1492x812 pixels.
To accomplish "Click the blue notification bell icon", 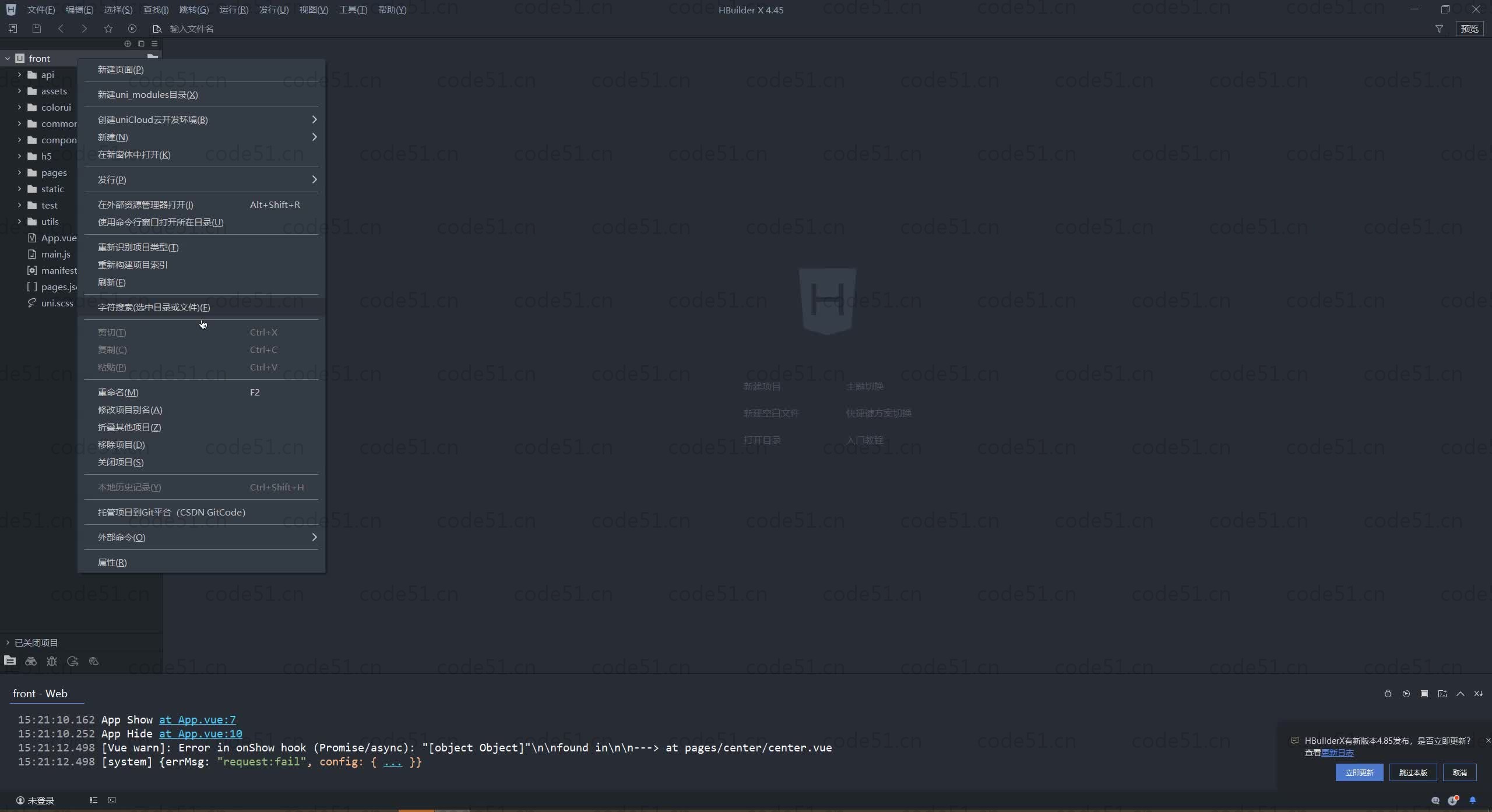I will pos(1472,800).
